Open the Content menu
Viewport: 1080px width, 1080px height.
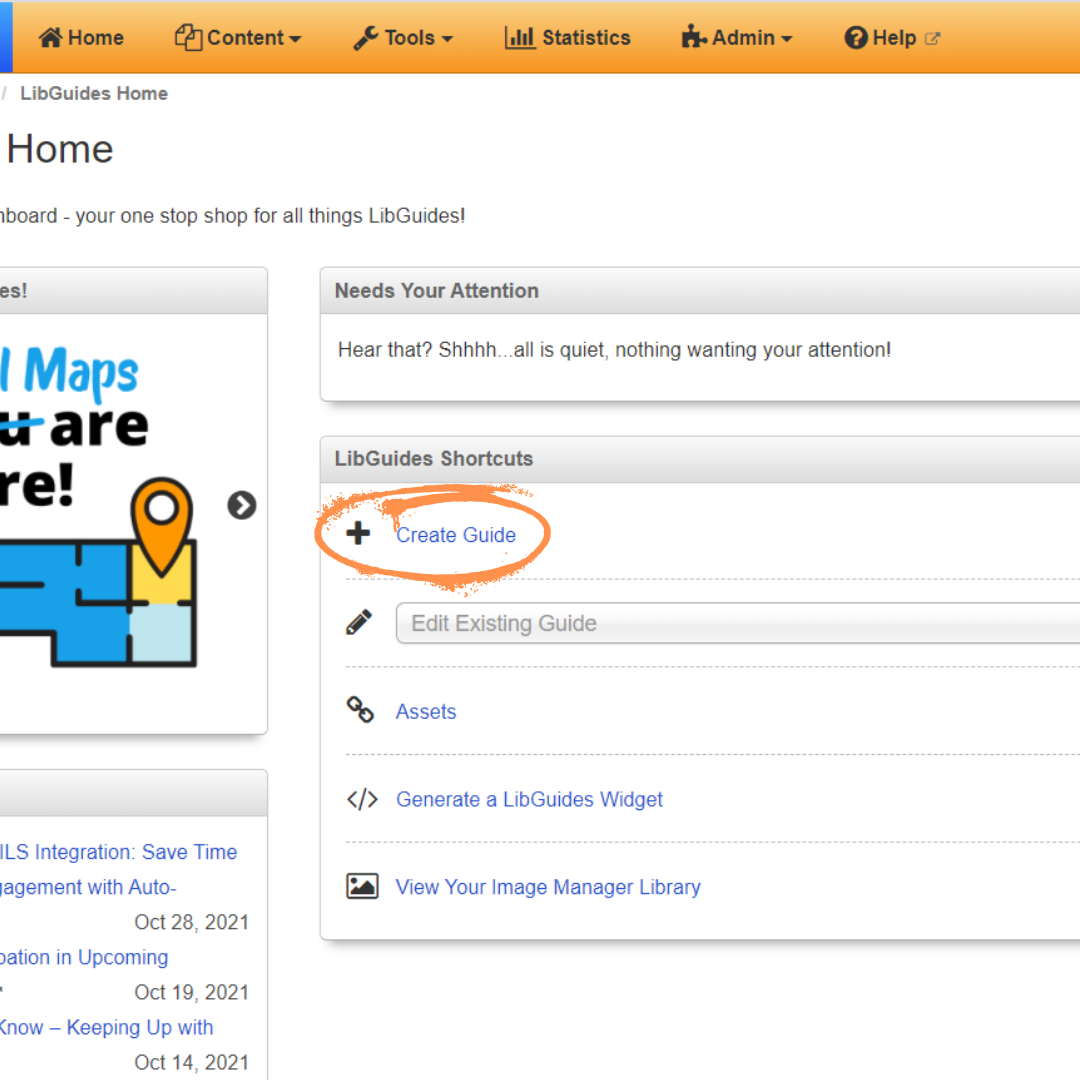tap(238, 37)
